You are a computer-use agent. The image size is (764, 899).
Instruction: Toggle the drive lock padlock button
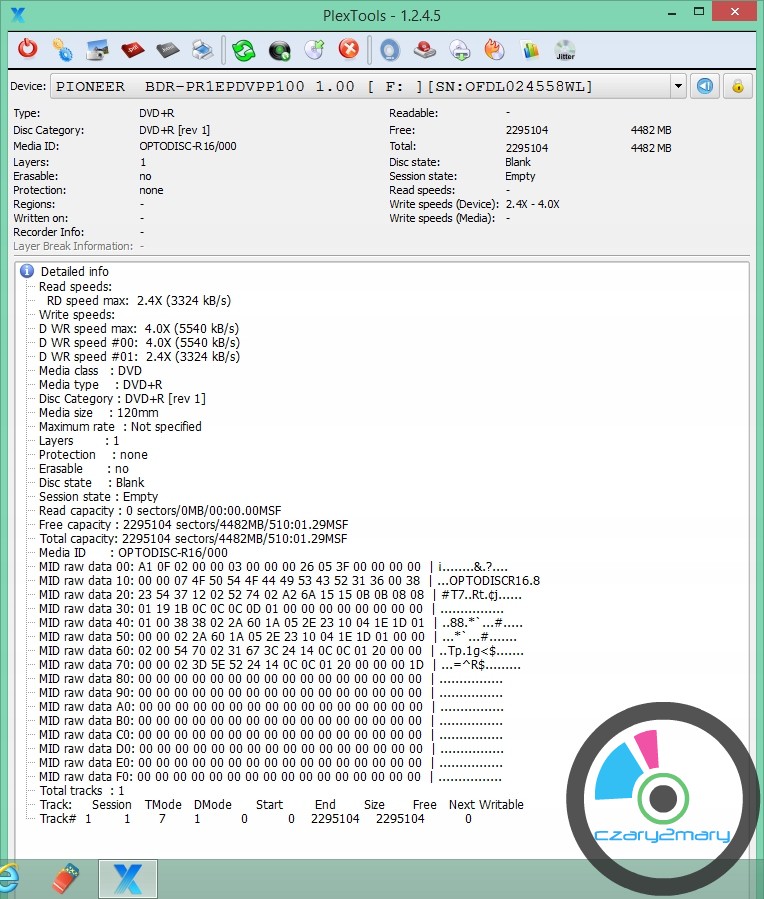(x=738, y=86)
